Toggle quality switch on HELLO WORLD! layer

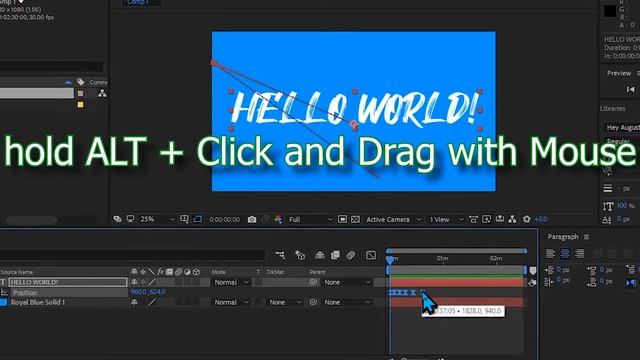click(x=152, y=282)
